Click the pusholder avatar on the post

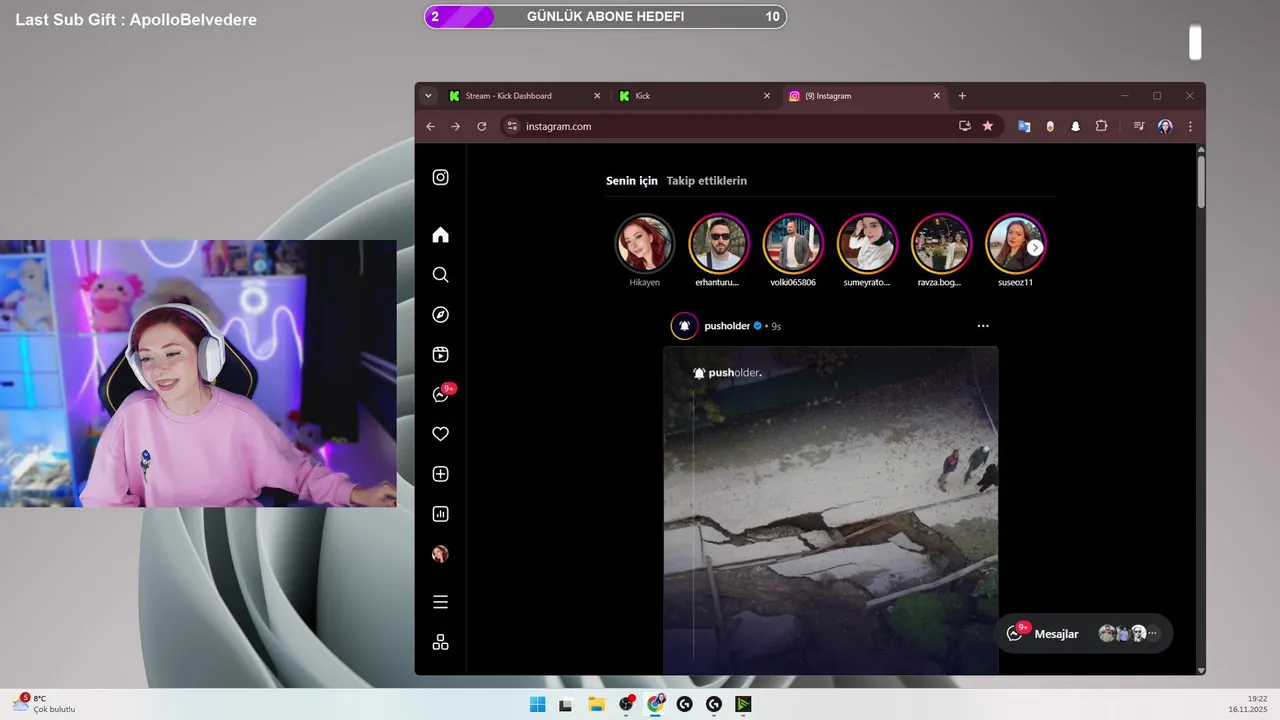[x=684, y=326]
